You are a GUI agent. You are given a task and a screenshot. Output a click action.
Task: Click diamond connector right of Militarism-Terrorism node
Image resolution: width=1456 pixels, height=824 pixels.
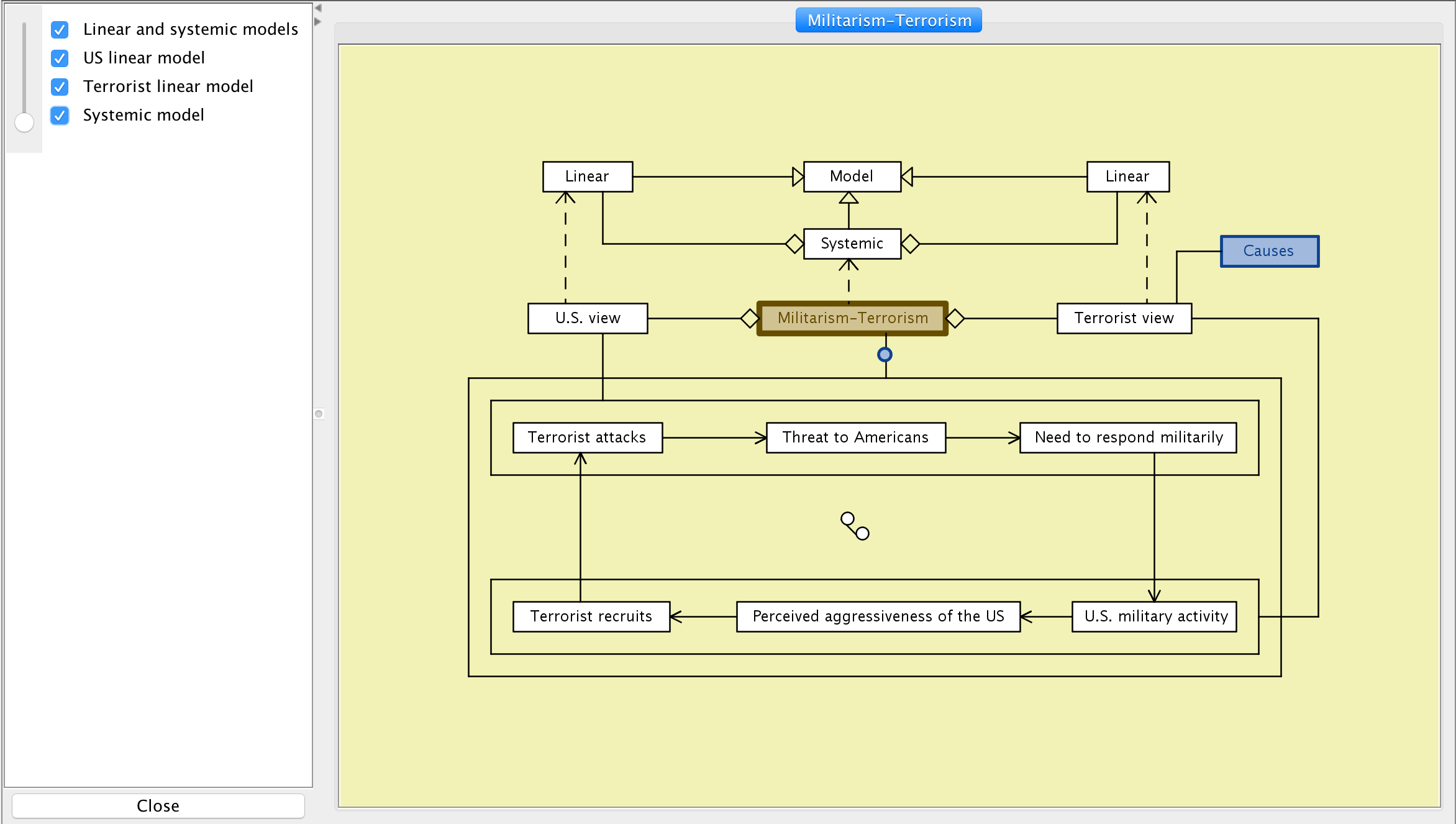coord(955,318)
